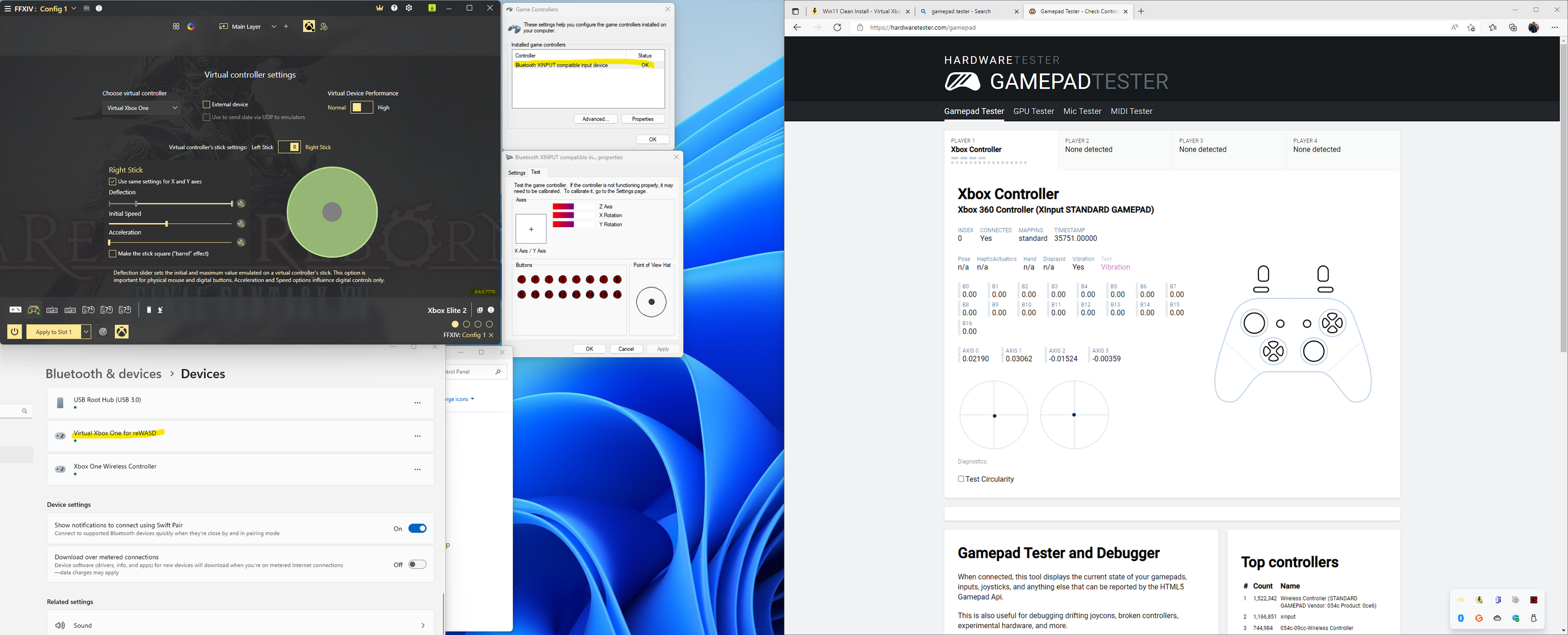
Task: Click Cancel in controller properties dialog
Action: (x=627, y=349)
